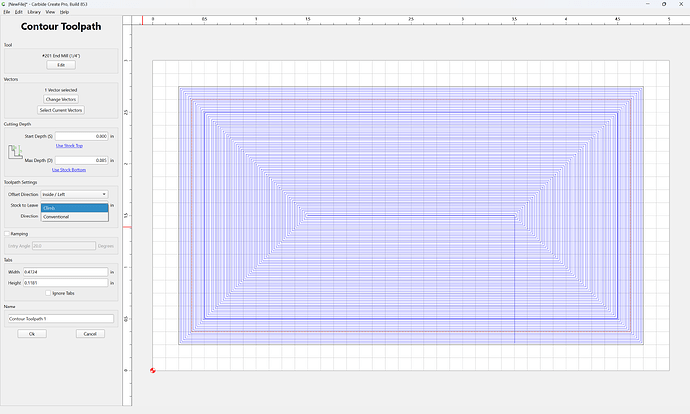Screen dimensions: 690x414
Task: Click the Use Stock Top link
Action: pos(69,146)
